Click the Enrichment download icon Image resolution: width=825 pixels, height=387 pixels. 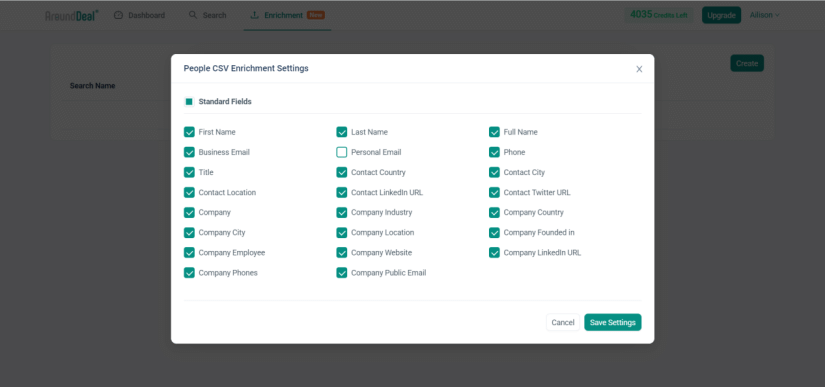tap(255, 15)
